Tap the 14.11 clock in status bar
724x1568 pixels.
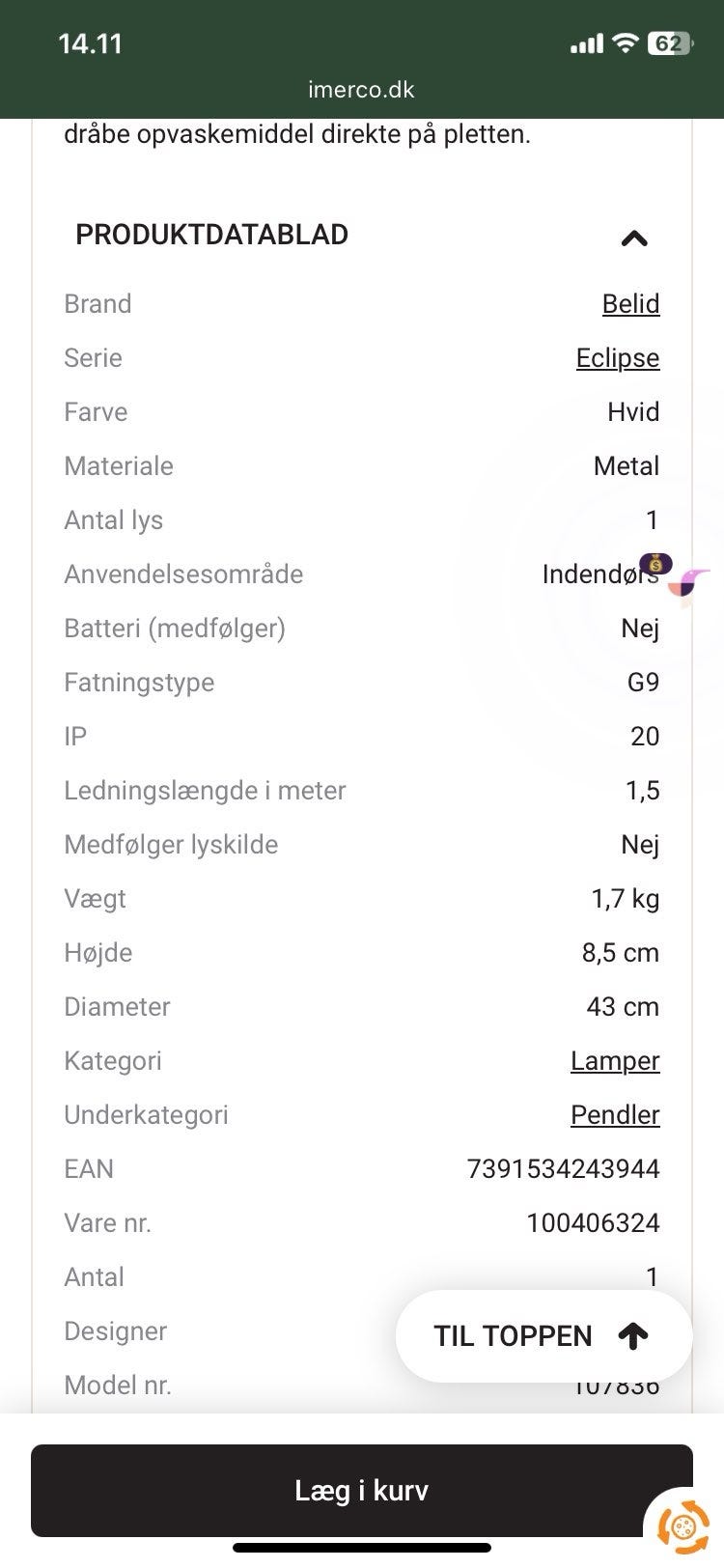(90, 43)
